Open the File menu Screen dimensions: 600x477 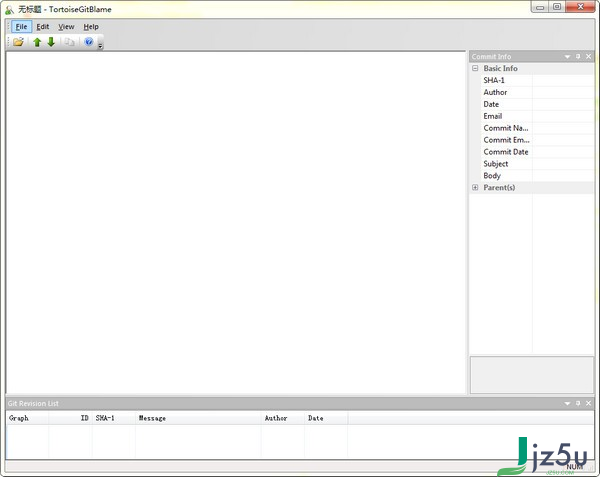point(21,27)
